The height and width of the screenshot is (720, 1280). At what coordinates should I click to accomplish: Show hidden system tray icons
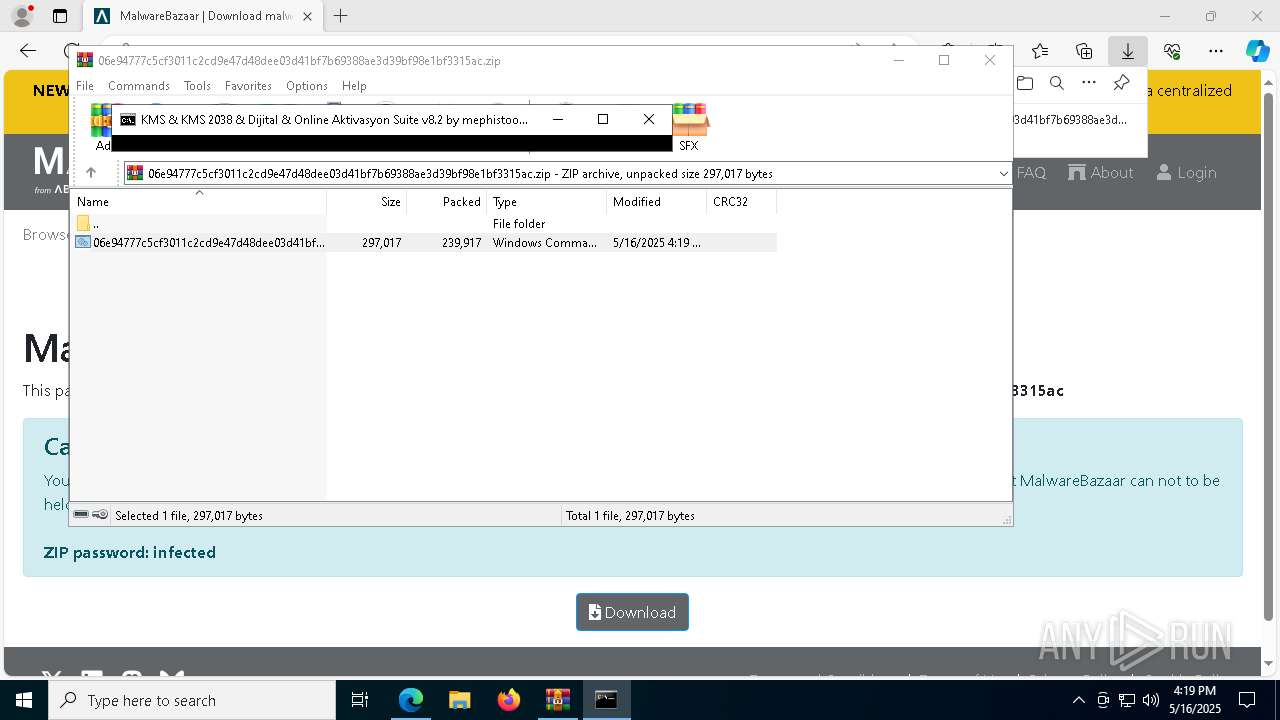1078,700
